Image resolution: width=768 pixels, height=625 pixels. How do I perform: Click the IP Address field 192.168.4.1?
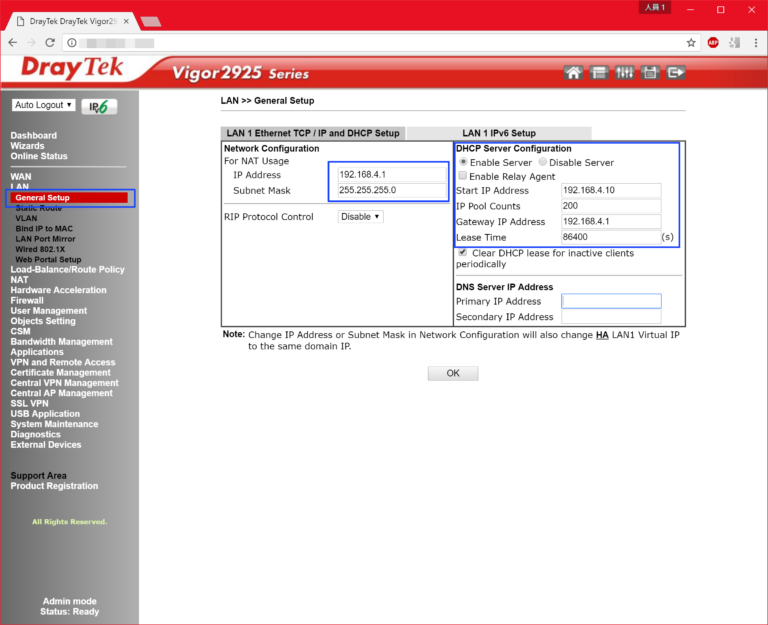tap(392, 174)
